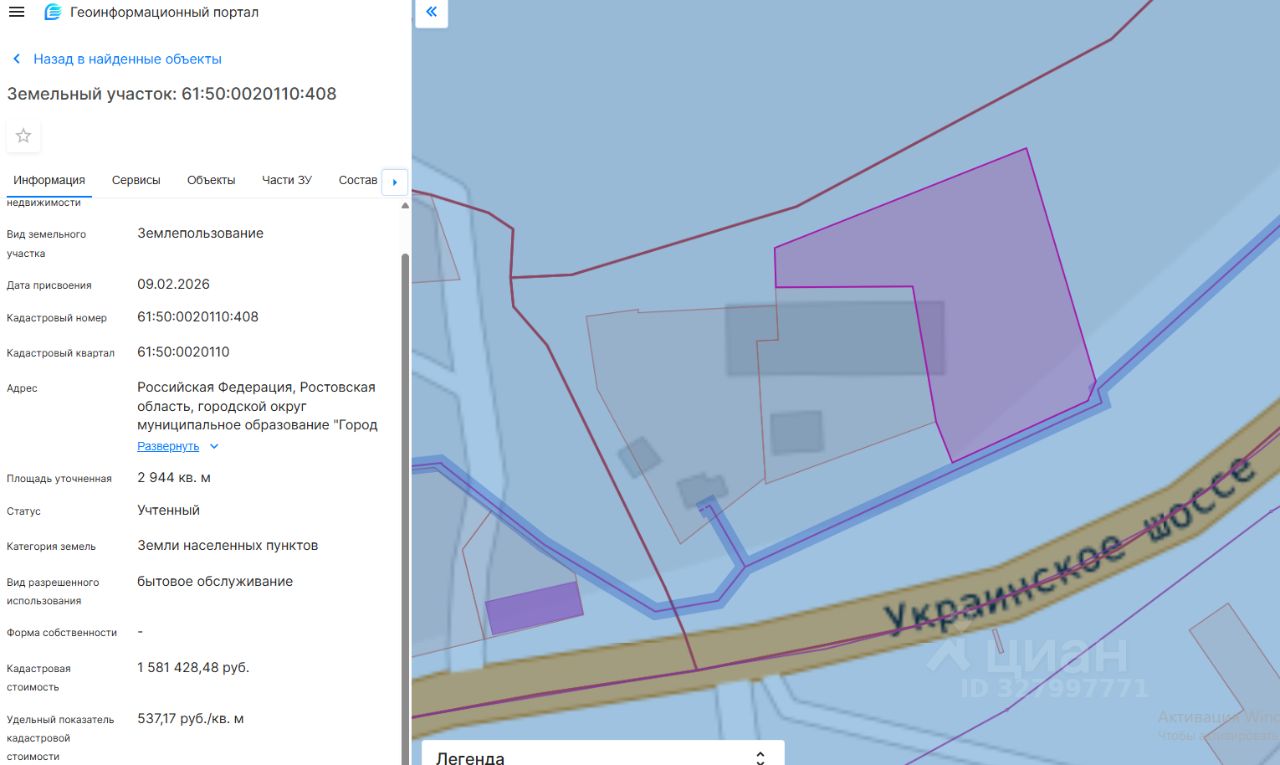Click the status value Учтенный
This screenshot has width=1280, height=765.
[x=169, y=510]
